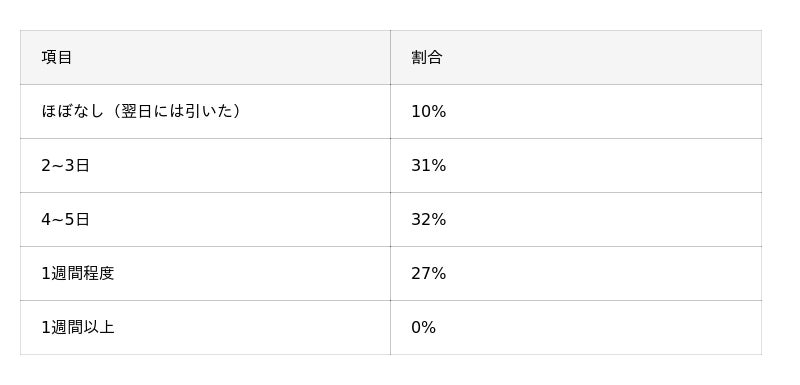Click blank area right of 2~3日 text
This screenshot has height=385, width=800.
pos(240,166)
